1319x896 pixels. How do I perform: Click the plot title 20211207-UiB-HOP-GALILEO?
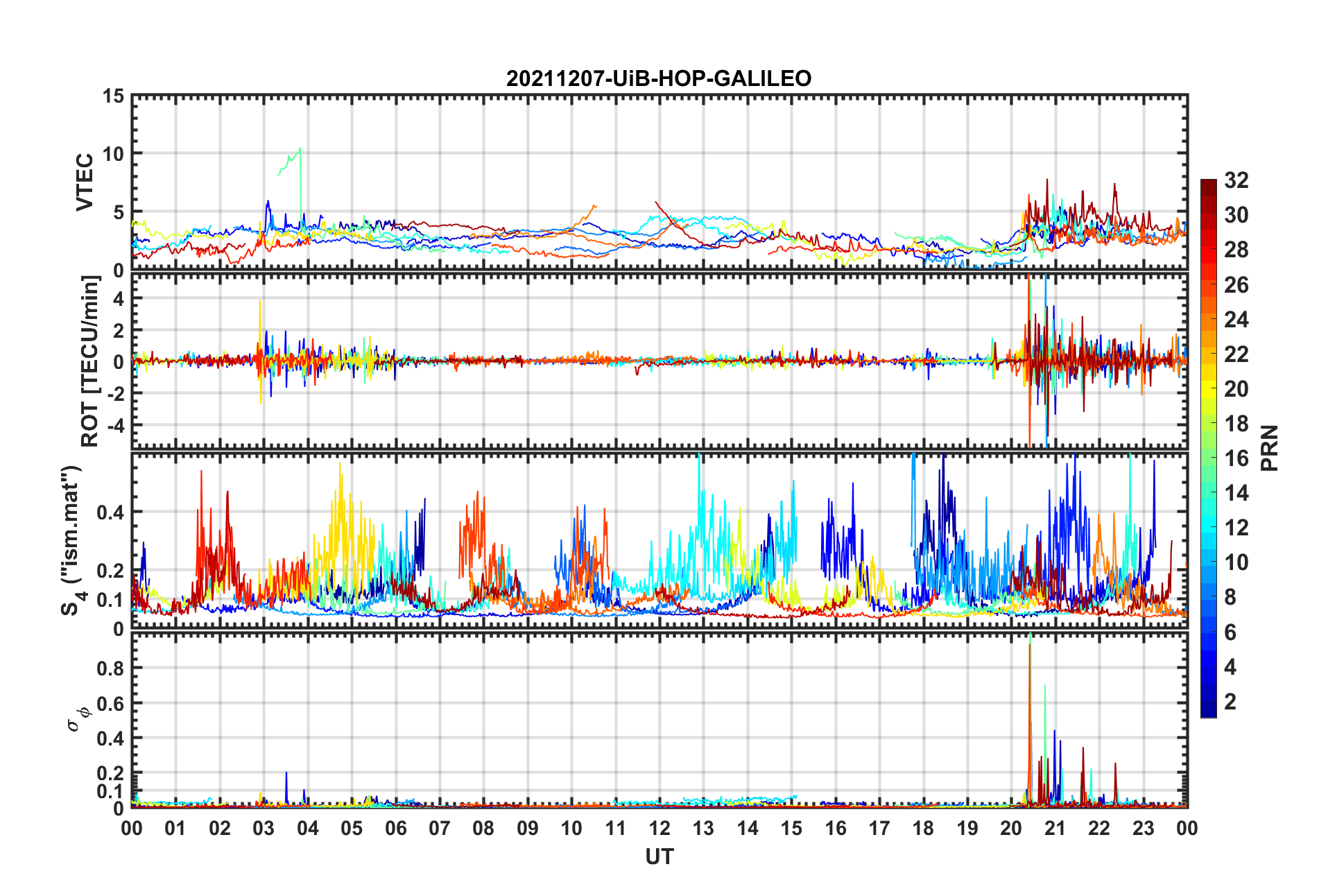658,78
